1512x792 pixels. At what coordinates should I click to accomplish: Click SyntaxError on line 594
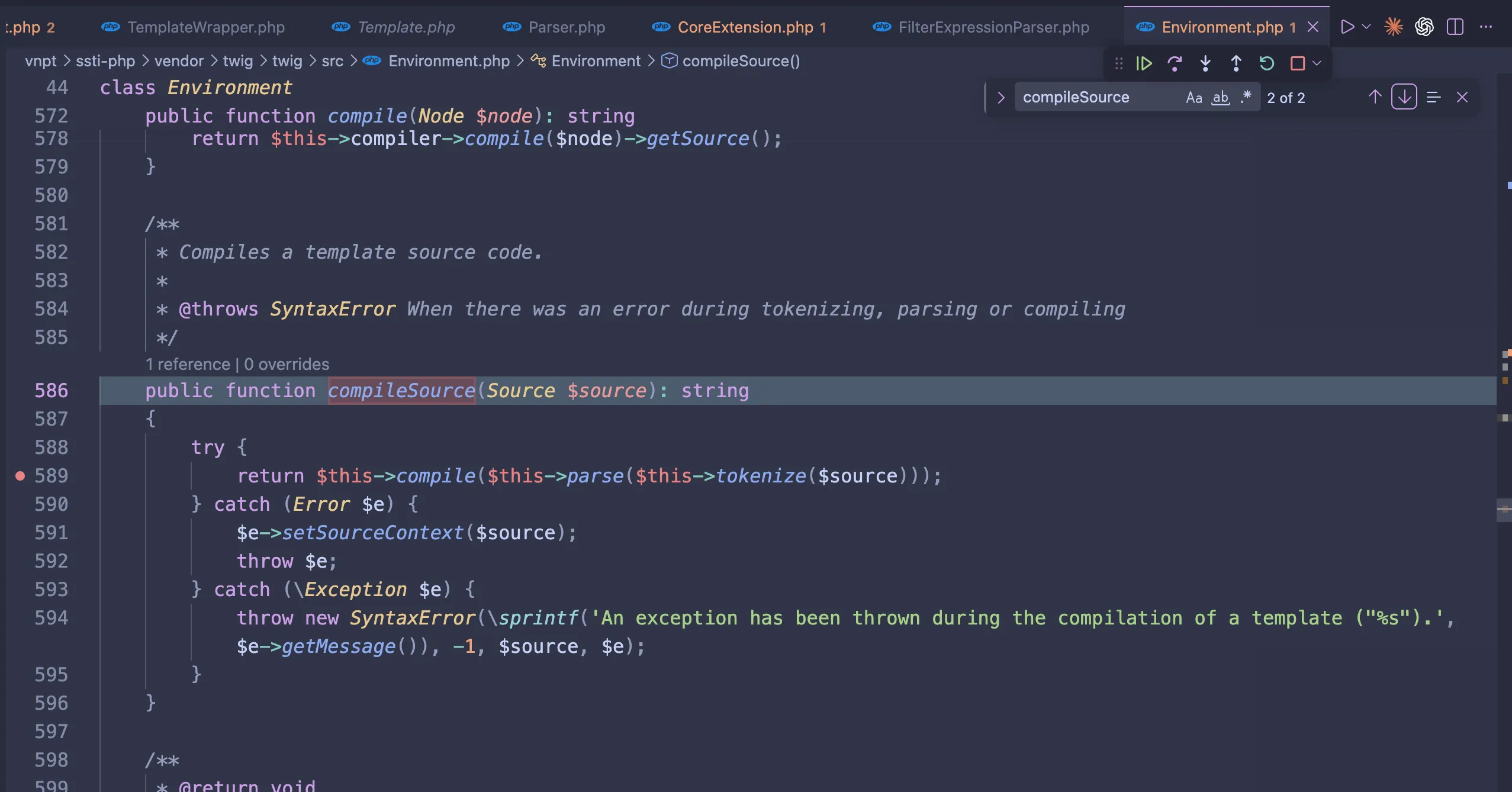coord(413,618)
